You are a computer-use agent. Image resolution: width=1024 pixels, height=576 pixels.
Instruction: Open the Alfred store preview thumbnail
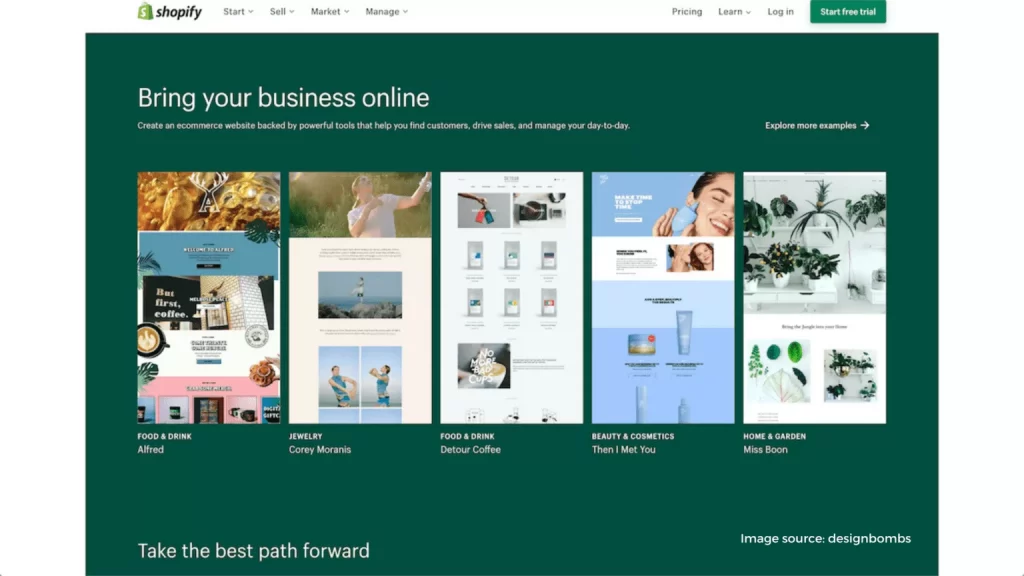[x=209, y=298]
